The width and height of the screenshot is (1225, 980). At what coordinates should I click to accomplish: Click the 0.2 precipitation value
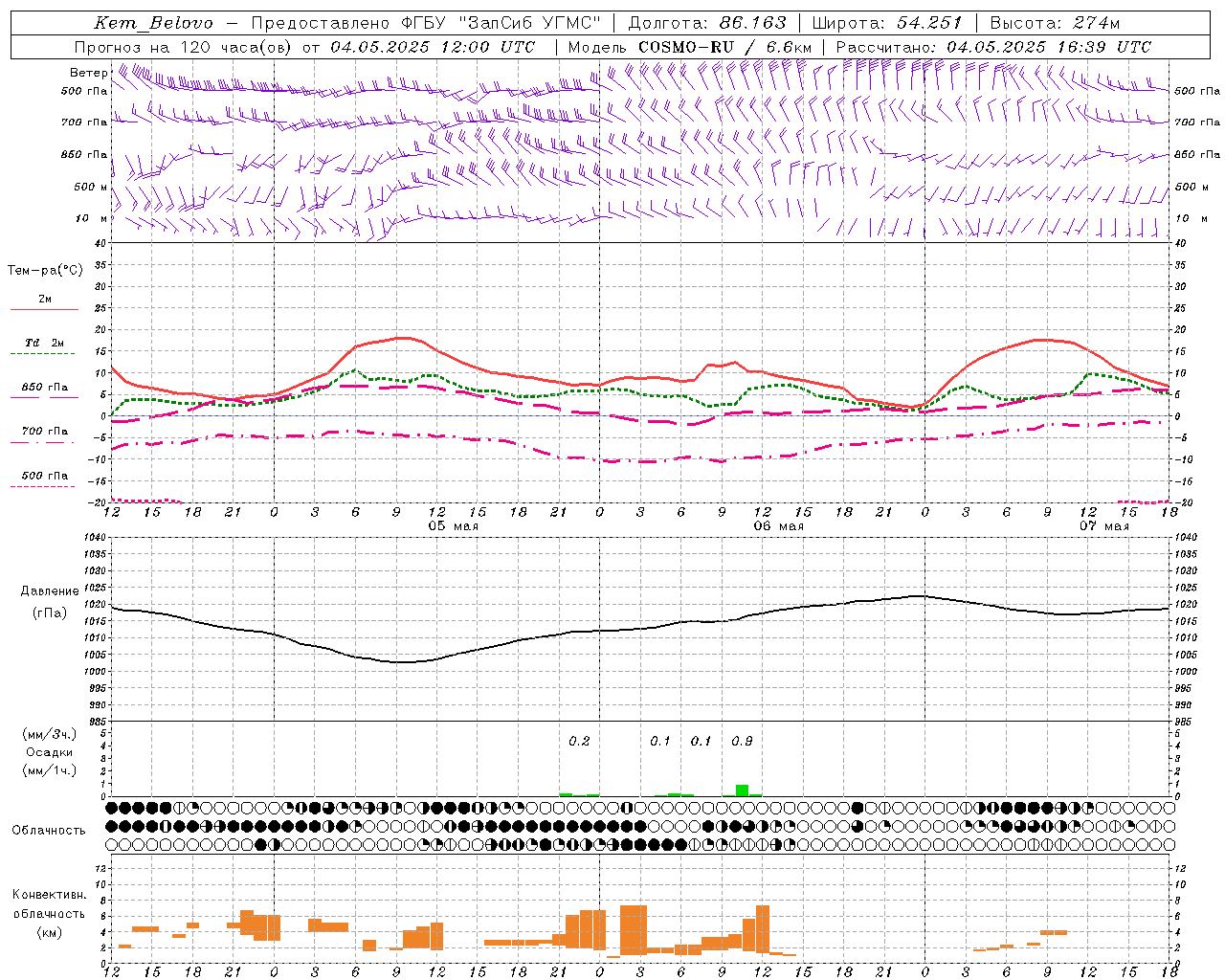(x=579, y=742)
